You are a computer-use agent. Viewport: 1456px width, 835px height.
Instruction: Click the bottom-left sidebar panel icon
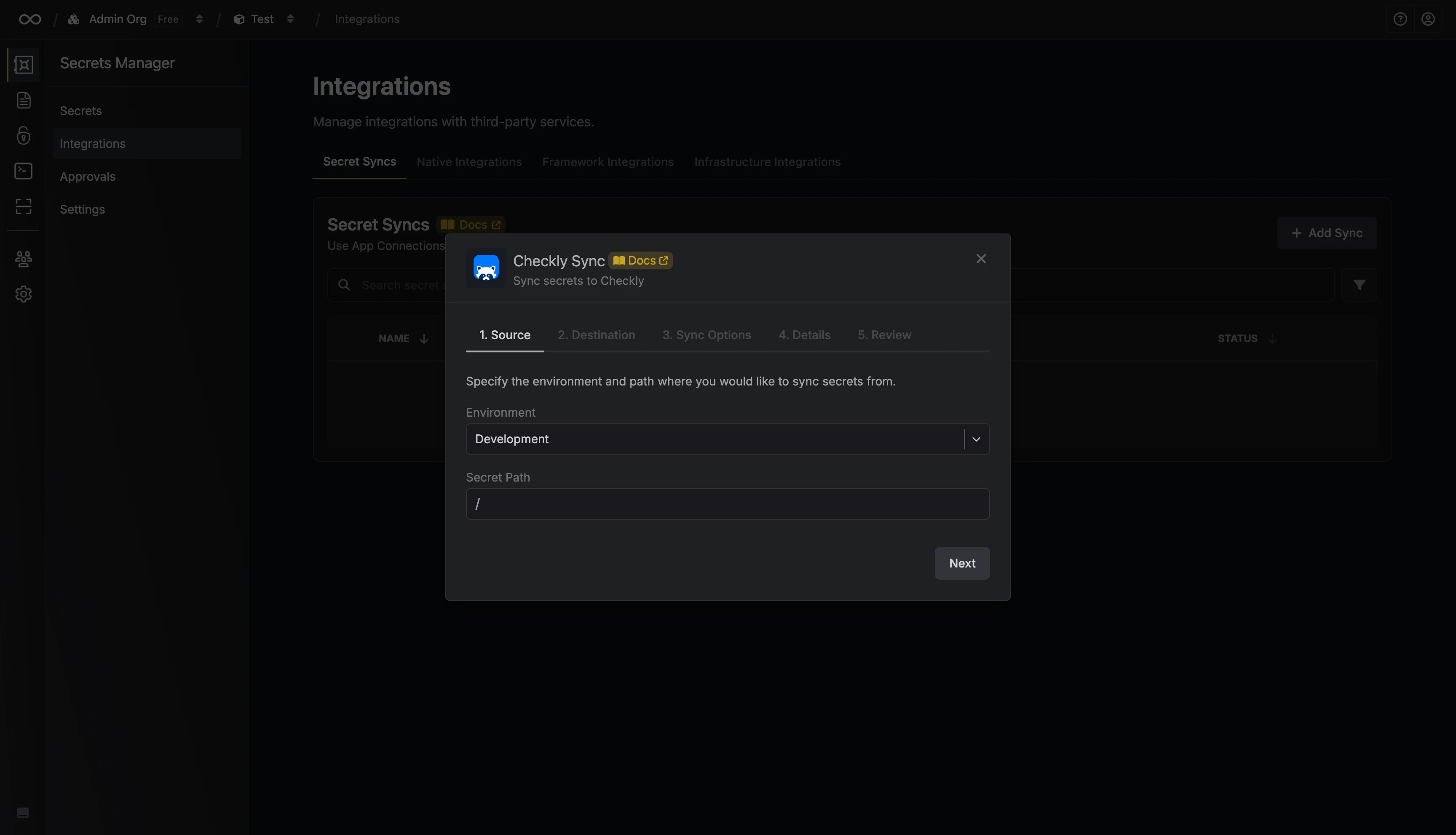(x=23, y=813)
